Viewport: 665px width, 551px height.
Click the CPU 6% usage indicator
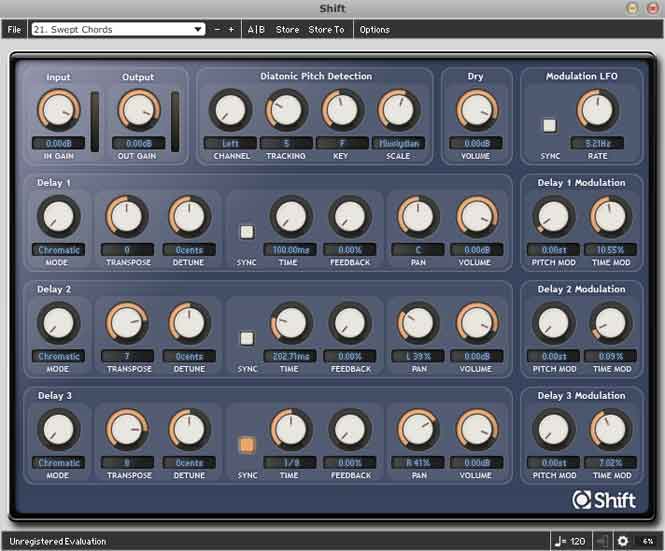(648, 541)
